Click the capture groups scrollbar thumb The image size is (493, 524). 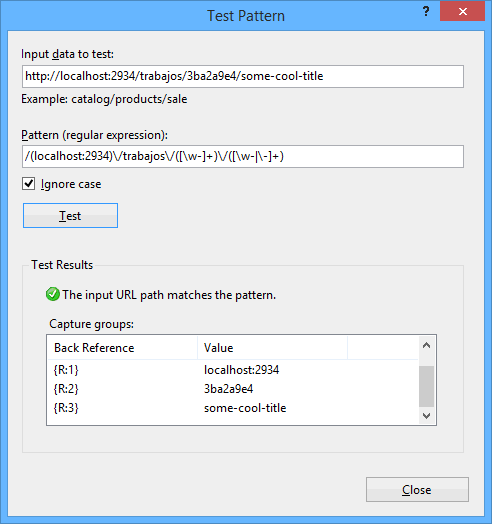click(426, 386)
